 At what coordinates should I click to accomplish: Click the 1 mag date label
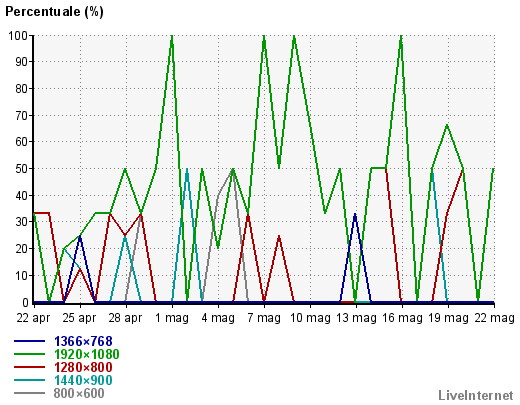[172, 318]
